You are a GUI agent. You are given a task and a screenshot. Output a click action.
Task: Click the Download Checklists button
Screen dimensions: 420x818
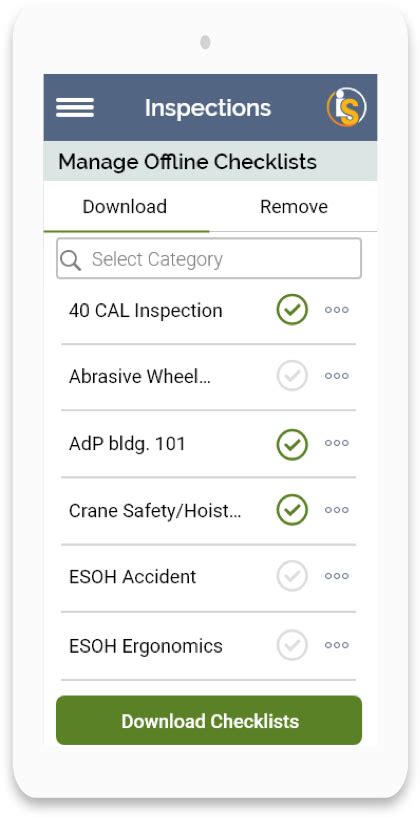[x=209, y=720]
